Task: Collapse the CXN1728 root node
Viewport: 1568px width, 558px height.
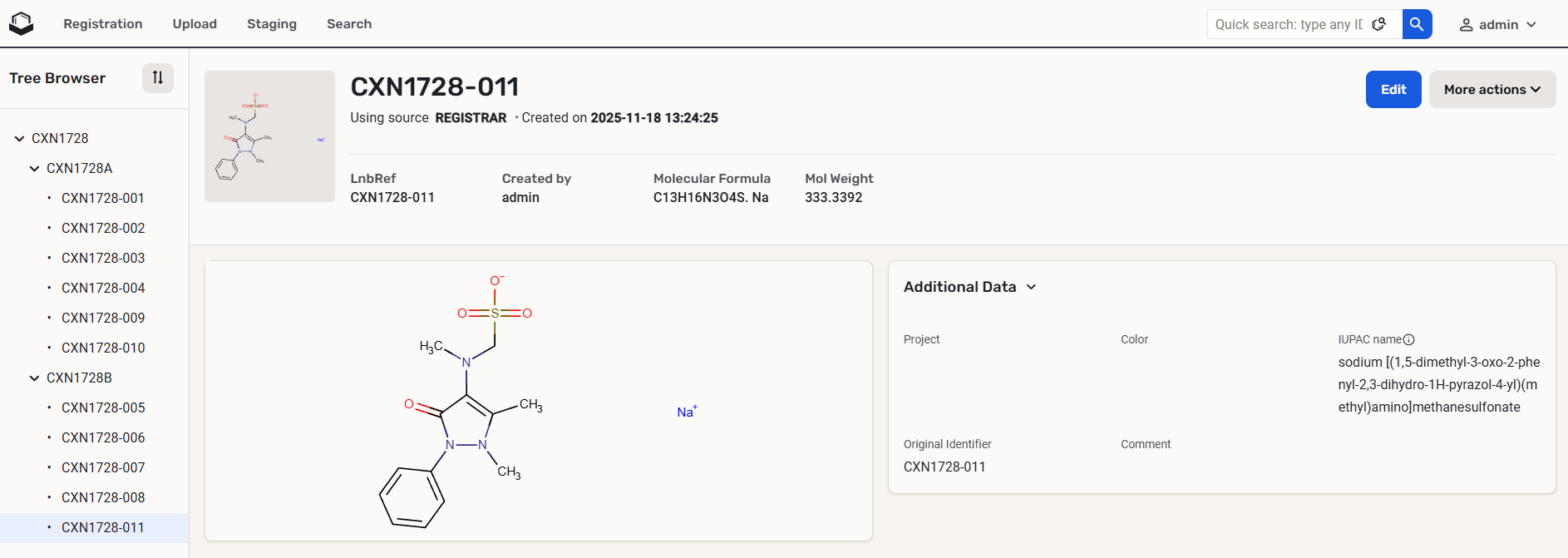Action: point(19,138)
